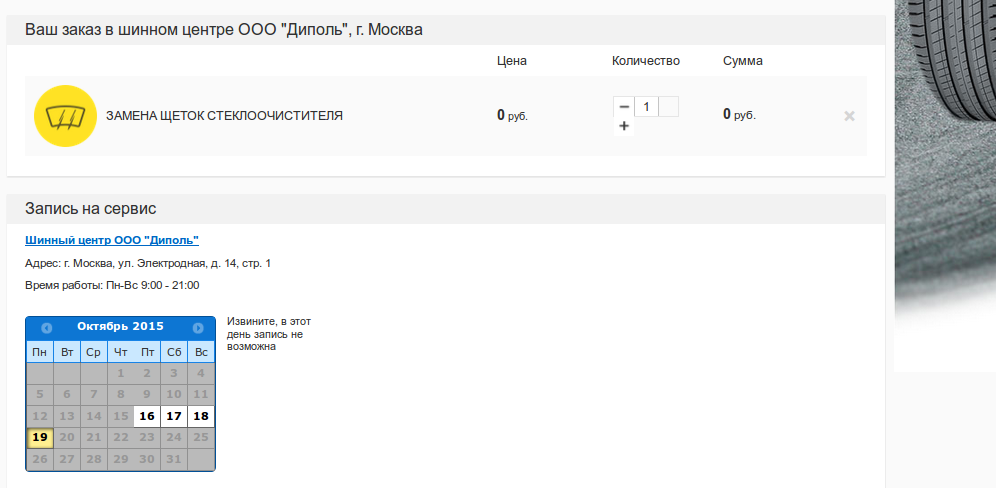Click disabled date October 31
This screenshot has height=488, width=996.
click(174, 459)
